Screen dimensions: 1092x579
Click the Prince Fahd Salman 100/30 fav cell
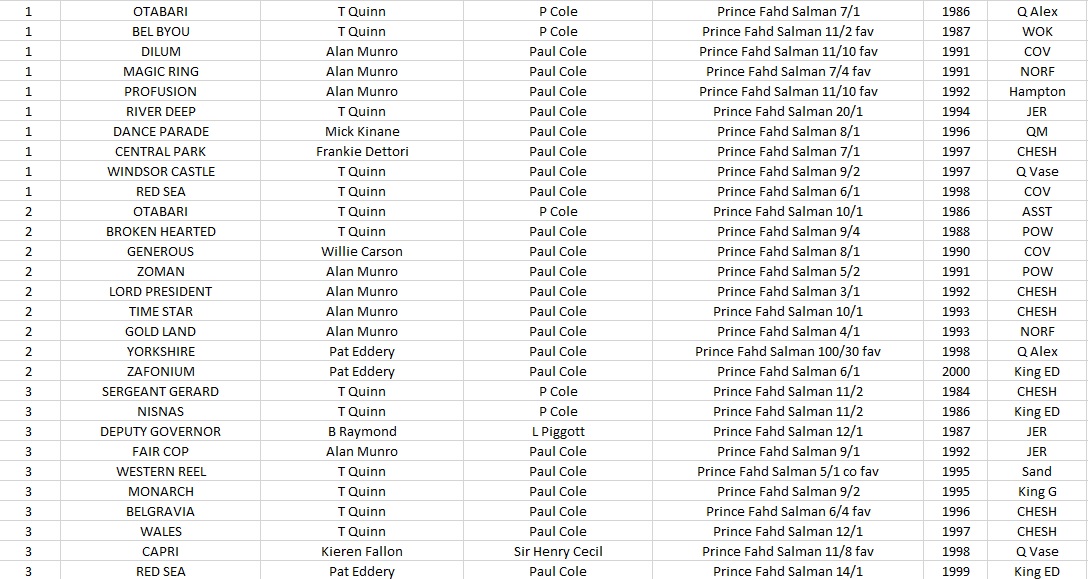pos(788,351)
